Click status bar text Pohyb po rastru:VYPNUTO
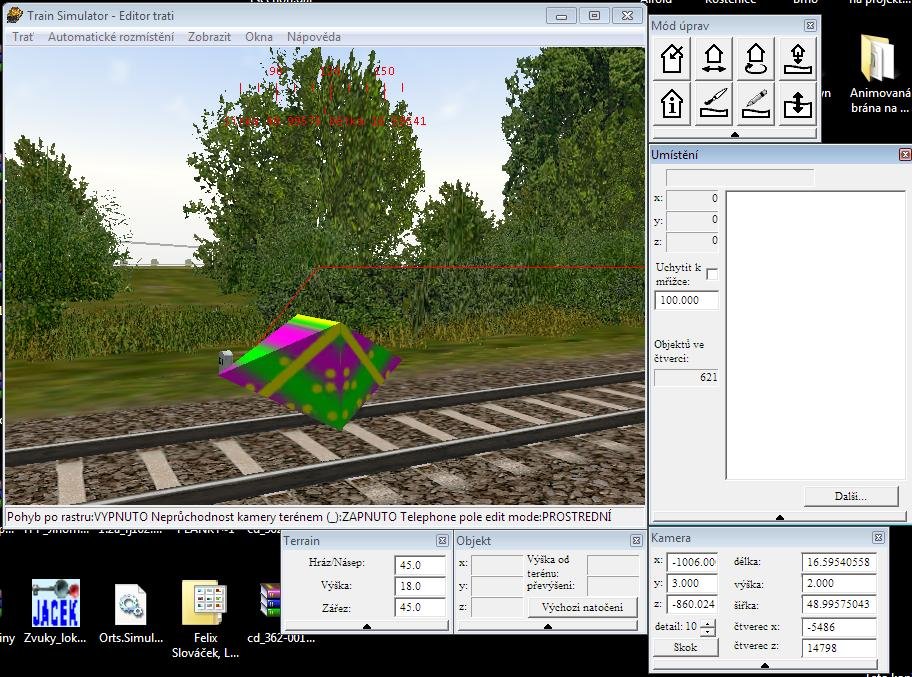912x677 pixels. click(x=78, y=517)
